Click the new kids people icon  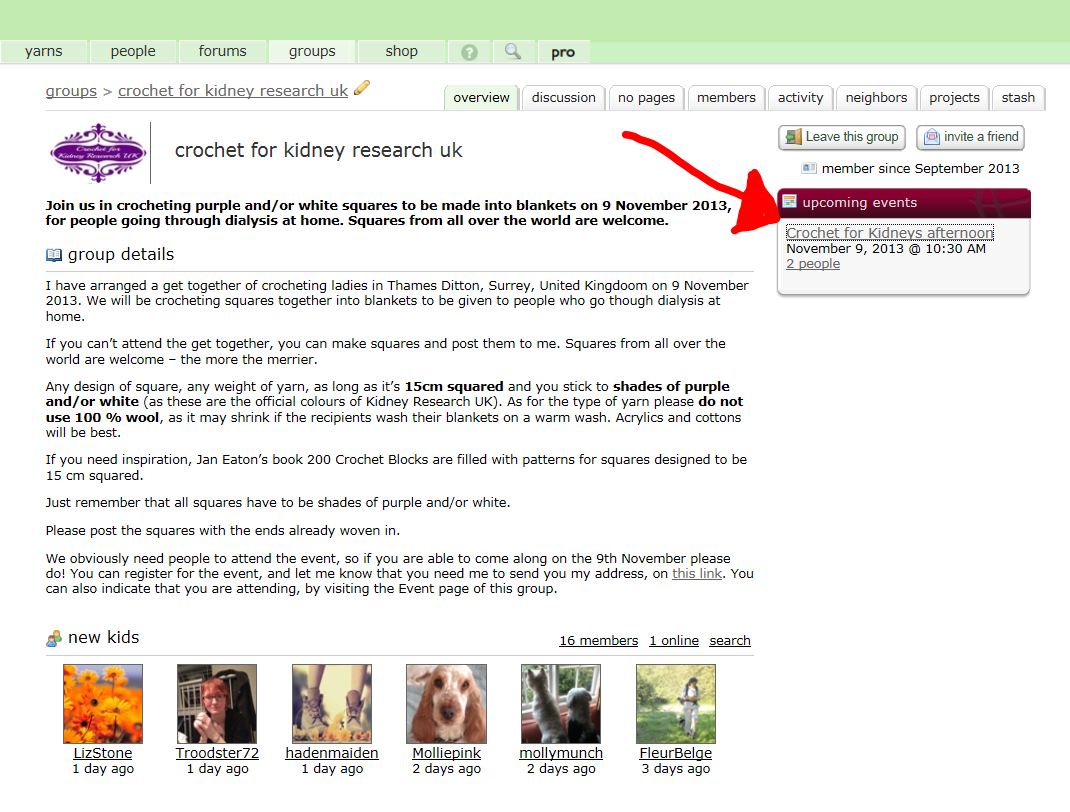[x=54, y=638]
